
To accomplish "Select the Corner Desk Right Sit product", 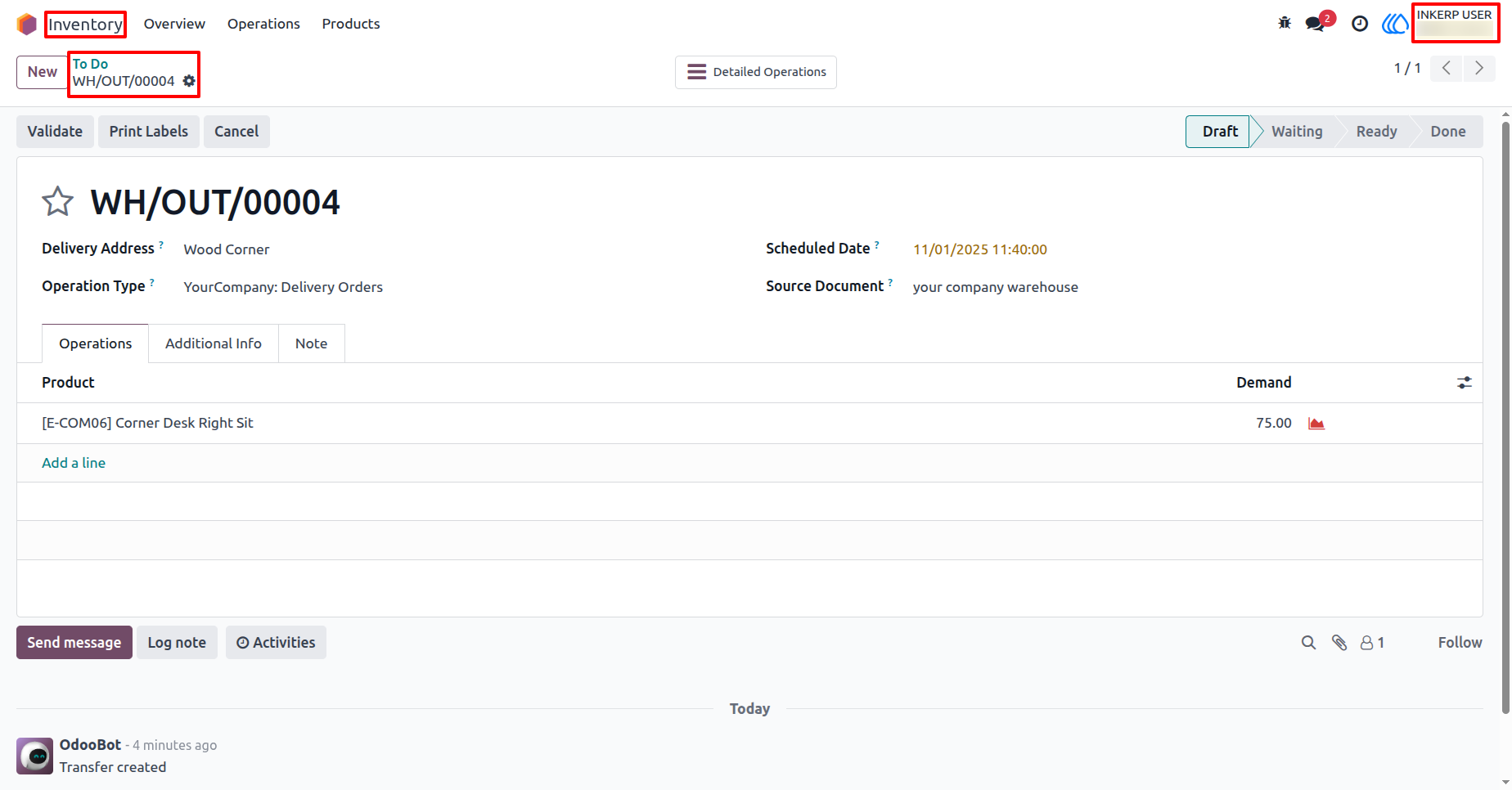I will coord(147,423).
